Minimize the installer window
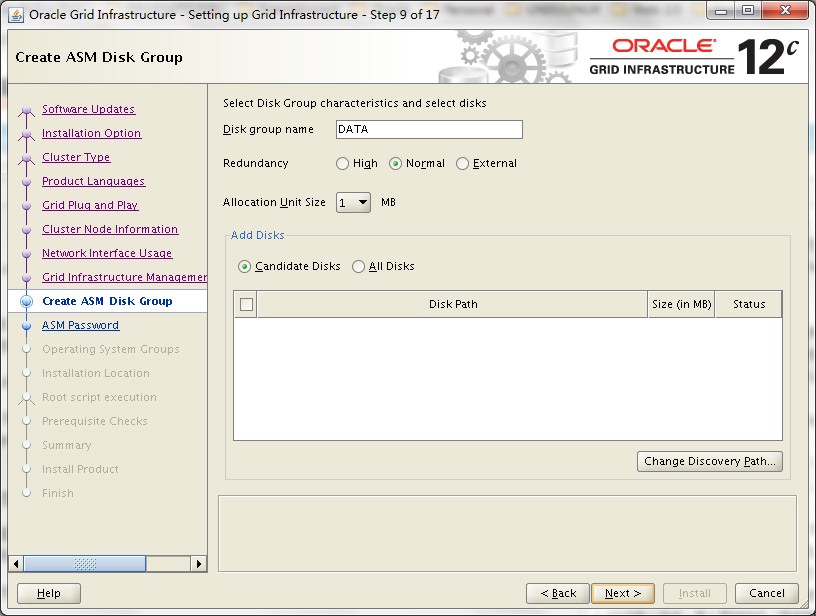 (x=721, y=11)
